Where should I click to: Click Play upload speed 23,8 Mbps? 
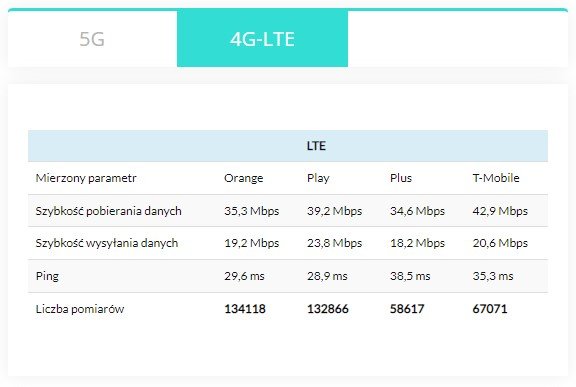coord(334,243)
